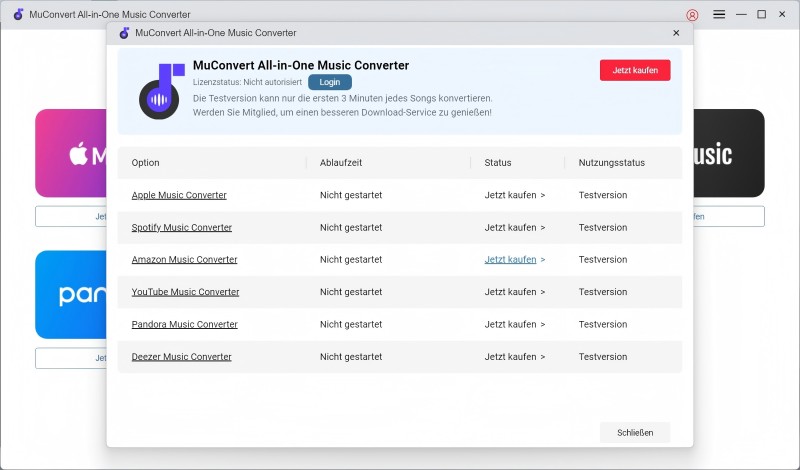The width and height of the screenshot is (800, 470).
Task: Click the Status column header
Action: (498, 163)
